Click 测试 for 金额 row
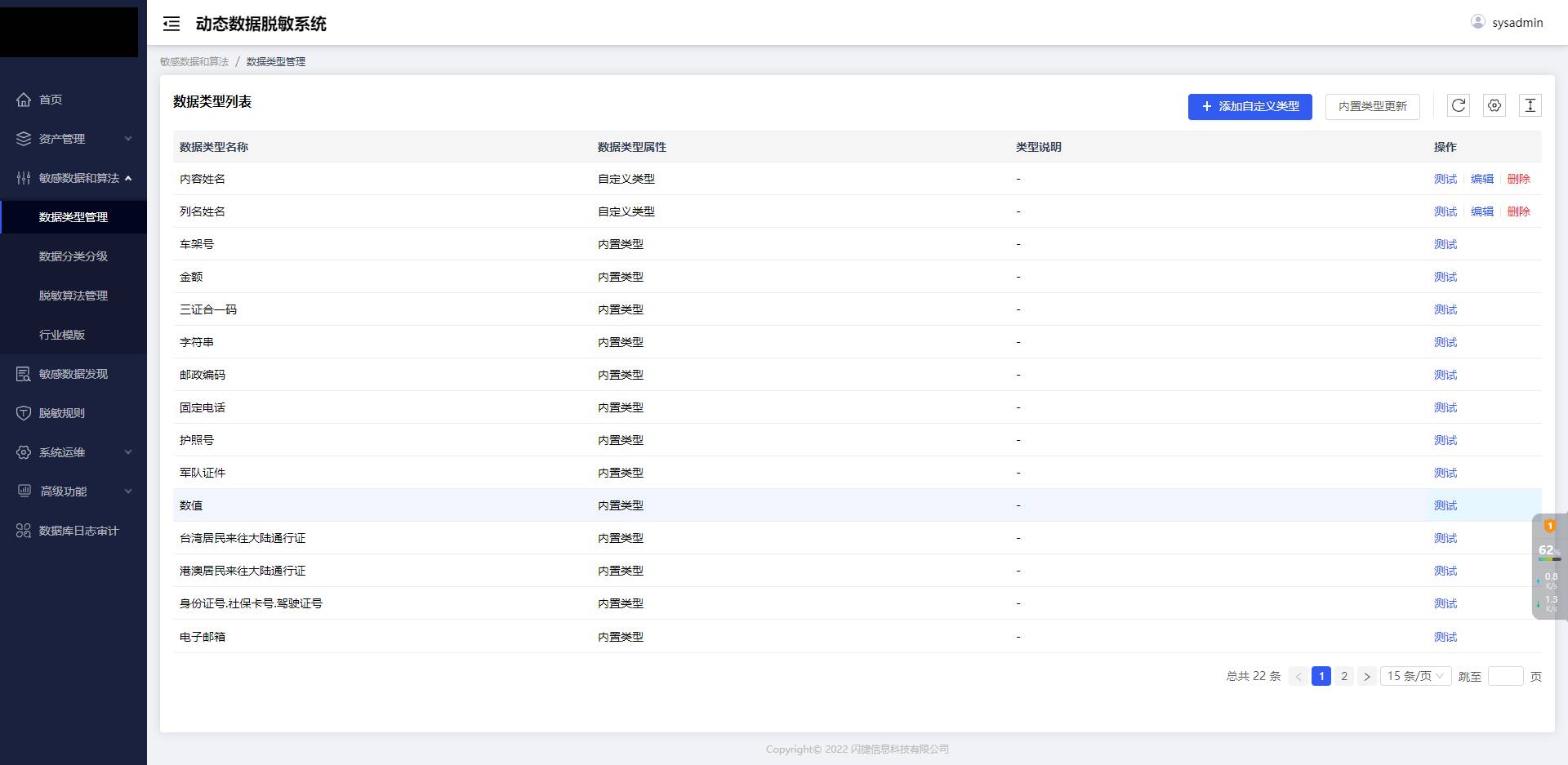Screen dimensions: 1568x765 1445,277
